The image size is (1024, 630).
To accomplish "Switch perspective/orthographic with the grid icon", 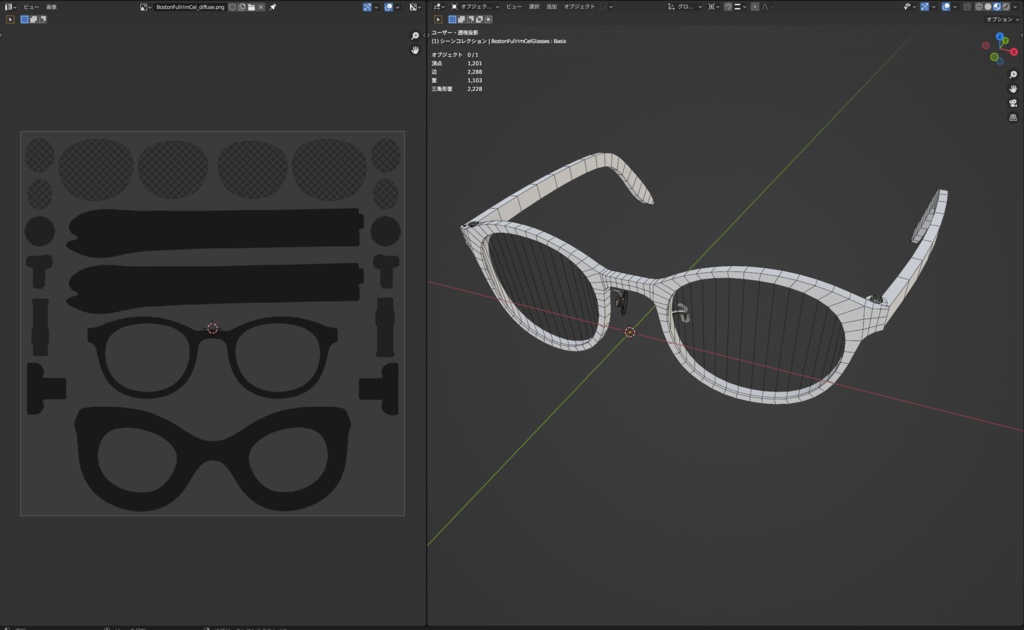I will coord(1013,118).
